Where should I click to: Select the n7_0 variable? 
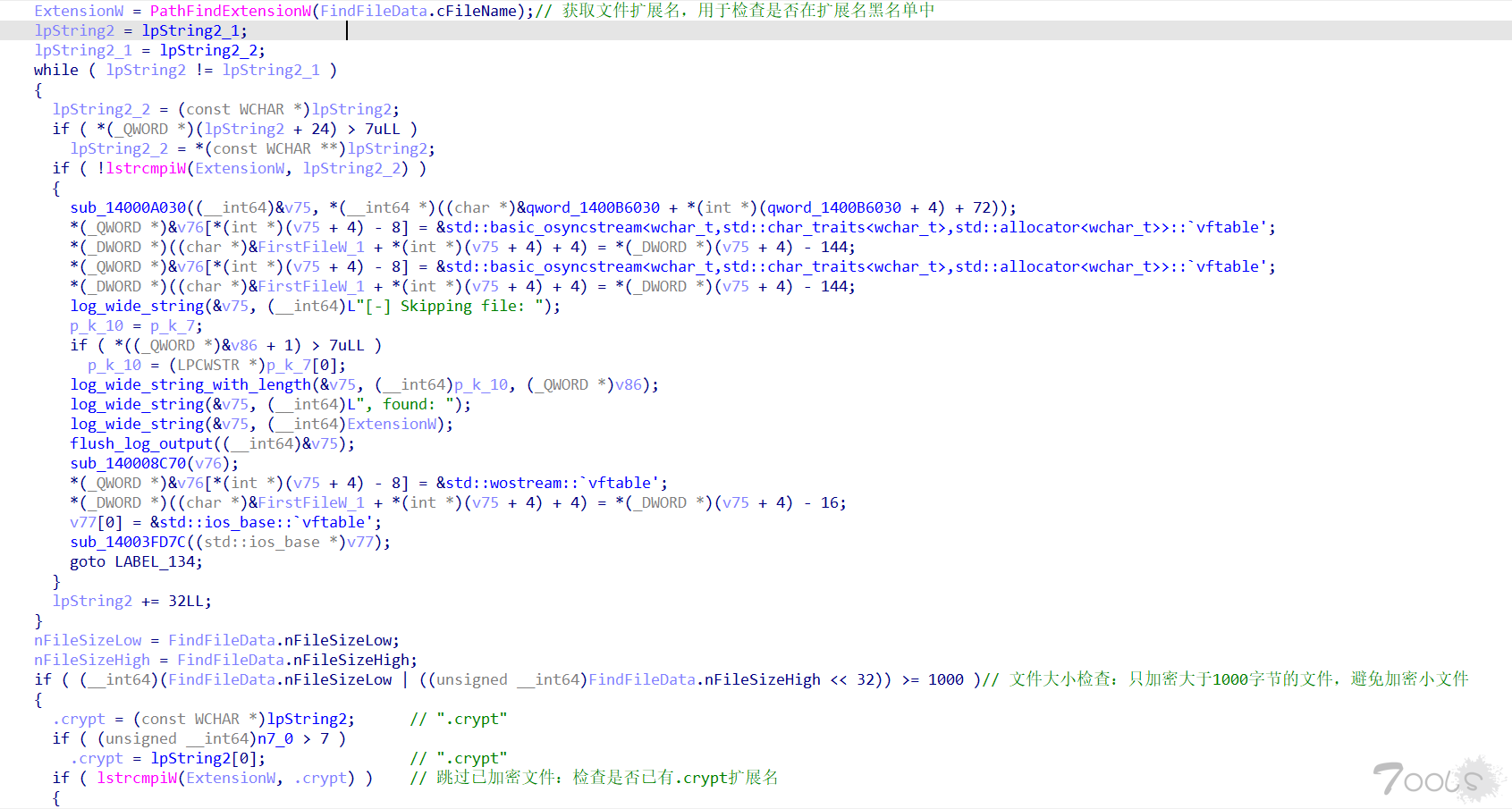tap(275, 738)
